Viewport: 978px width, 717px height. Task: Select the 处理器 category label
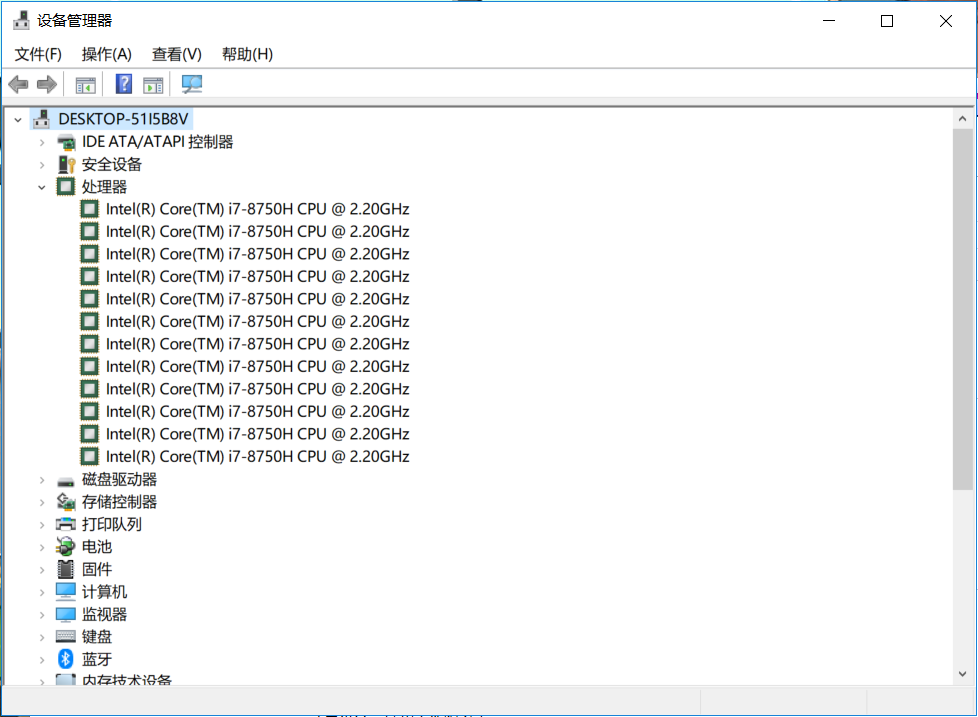104,186
